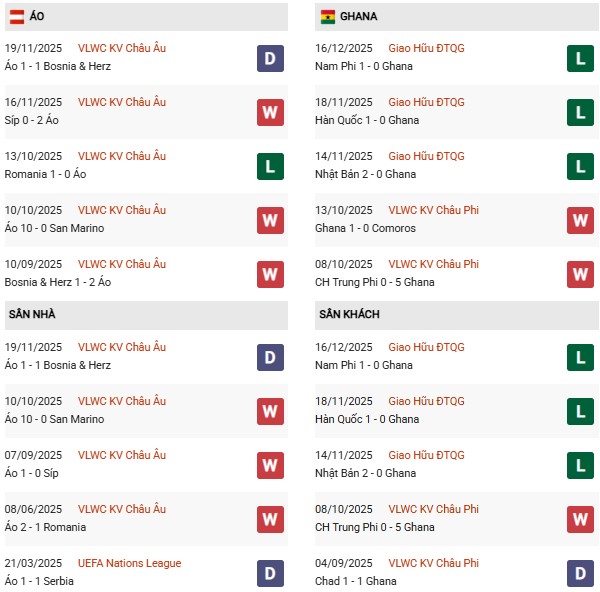Click the loss badge for Romania 1 - 0 Áo

coord(270,166)
